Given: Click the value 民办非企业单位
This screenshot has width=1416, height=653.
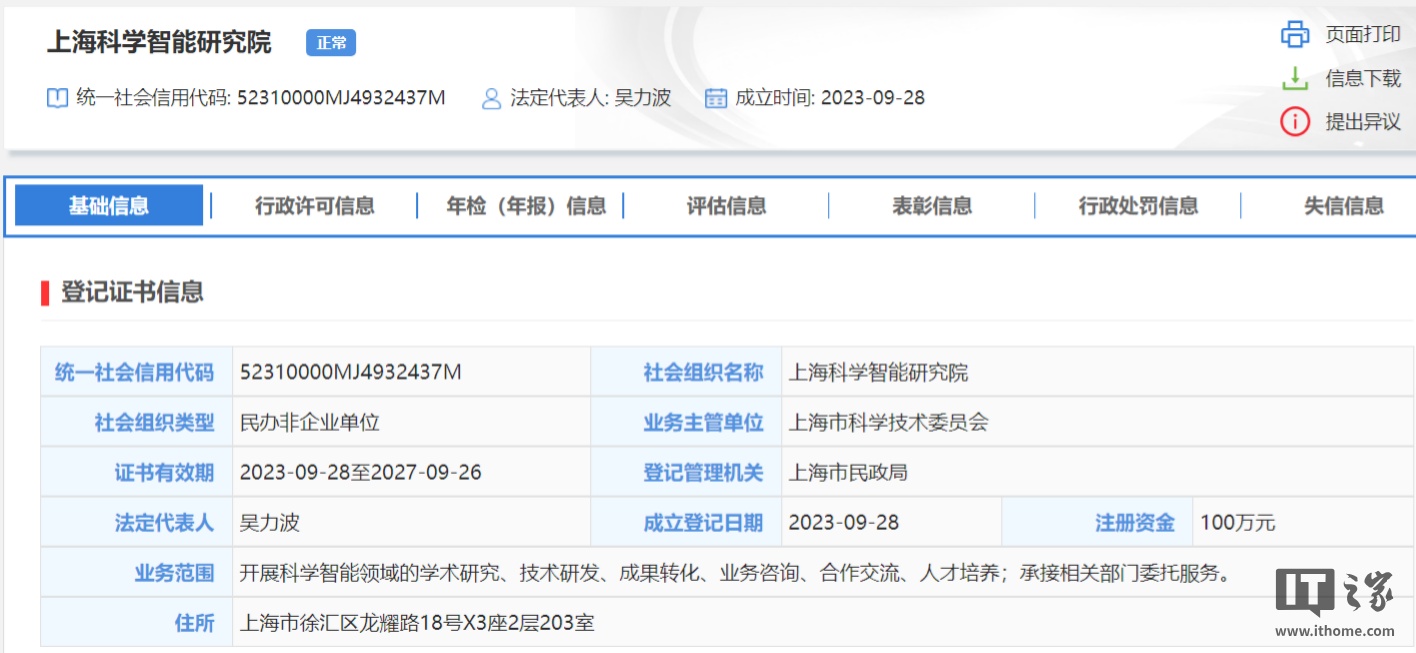Looking at the screenshot, I should [x=310, y=423].
